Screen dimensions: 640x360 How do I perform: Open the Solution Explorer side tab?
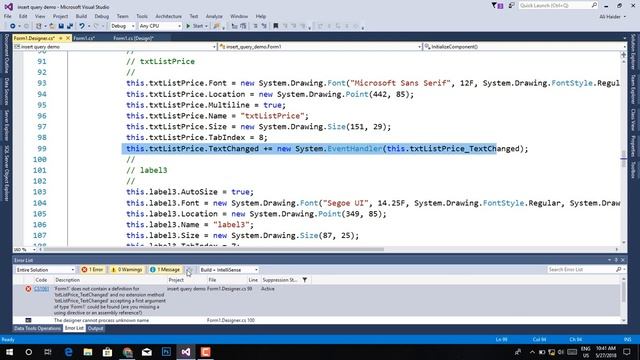click(x=633, y=52)
